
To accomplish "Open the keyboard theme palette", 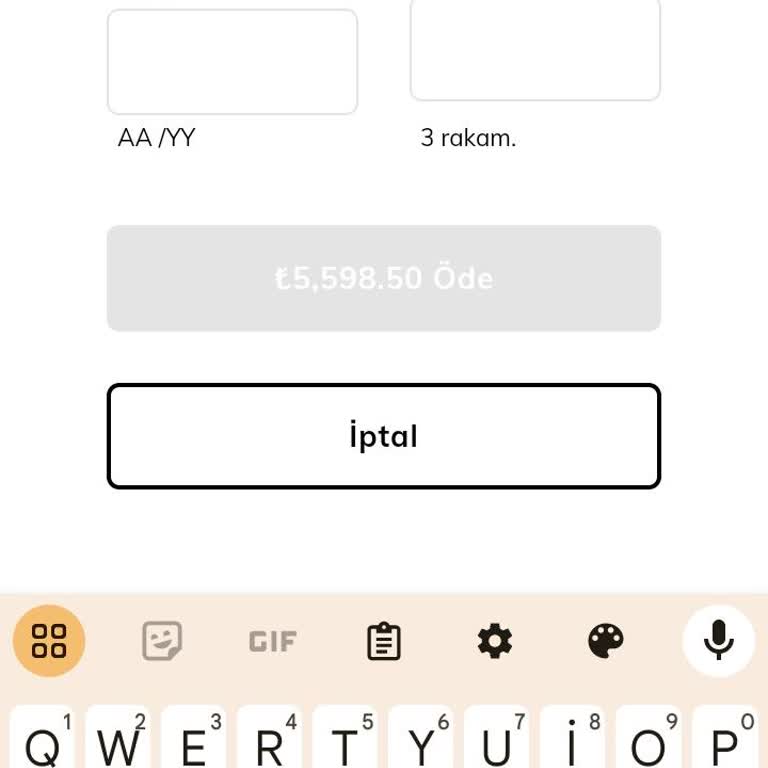I will click(606, 641).
